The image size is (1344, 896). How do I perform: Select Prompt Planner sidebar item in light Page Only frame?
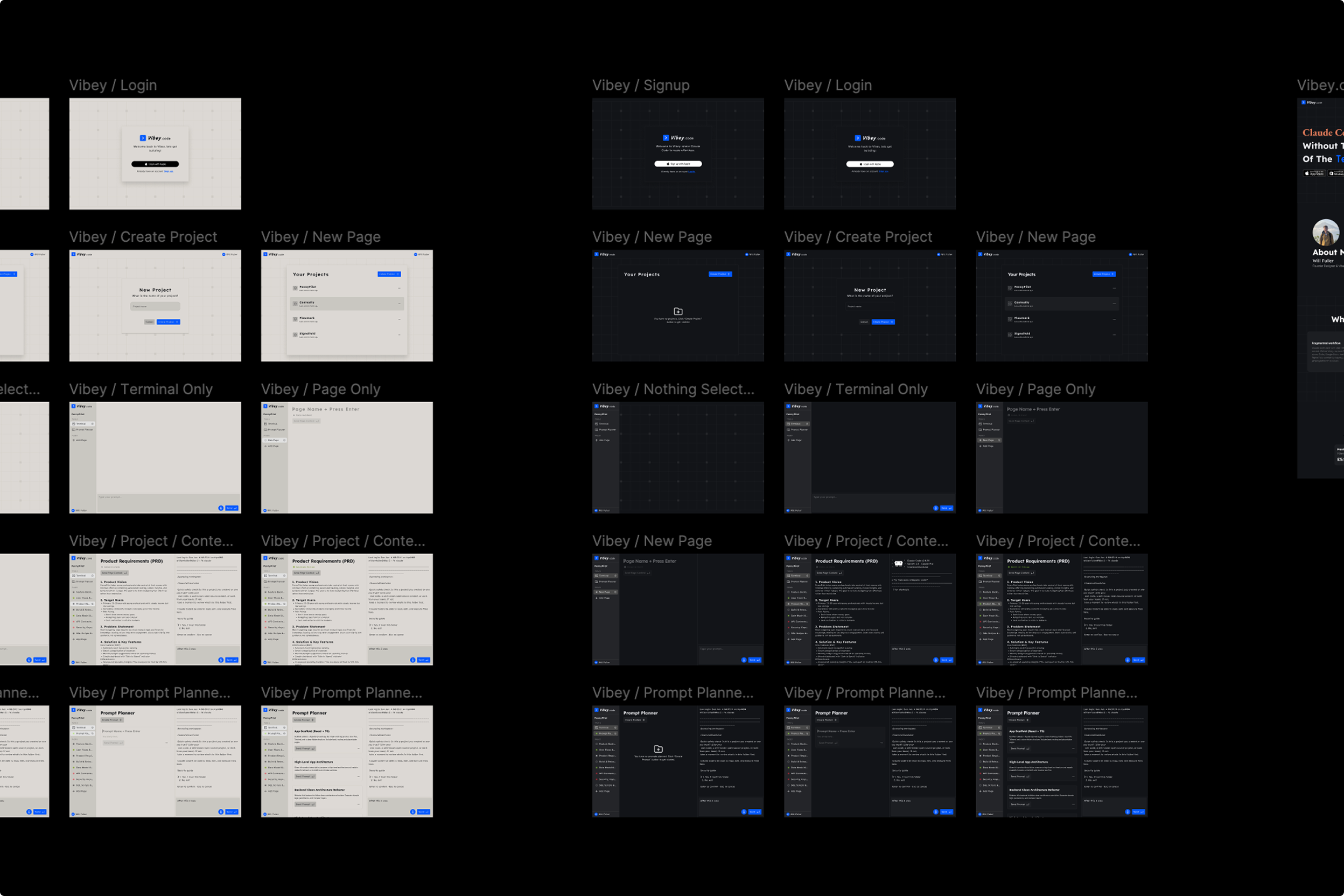coord(275,430)
